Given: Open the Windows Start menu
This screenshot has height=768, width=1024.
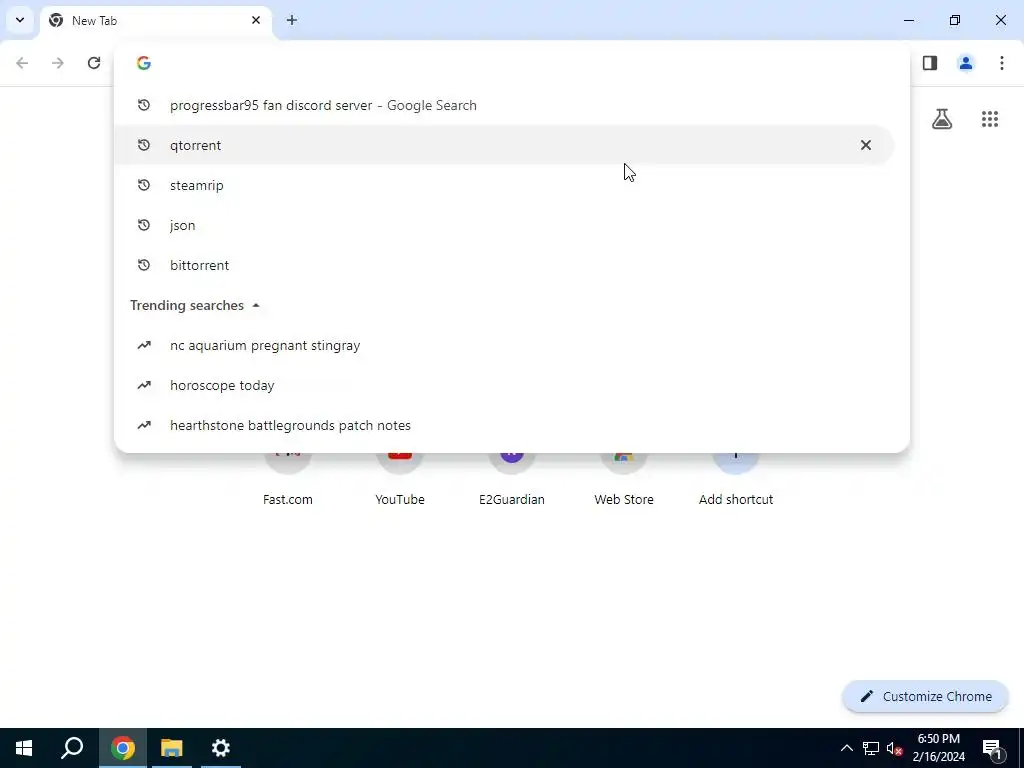Looking at the screenshot, I should (24, 748).
